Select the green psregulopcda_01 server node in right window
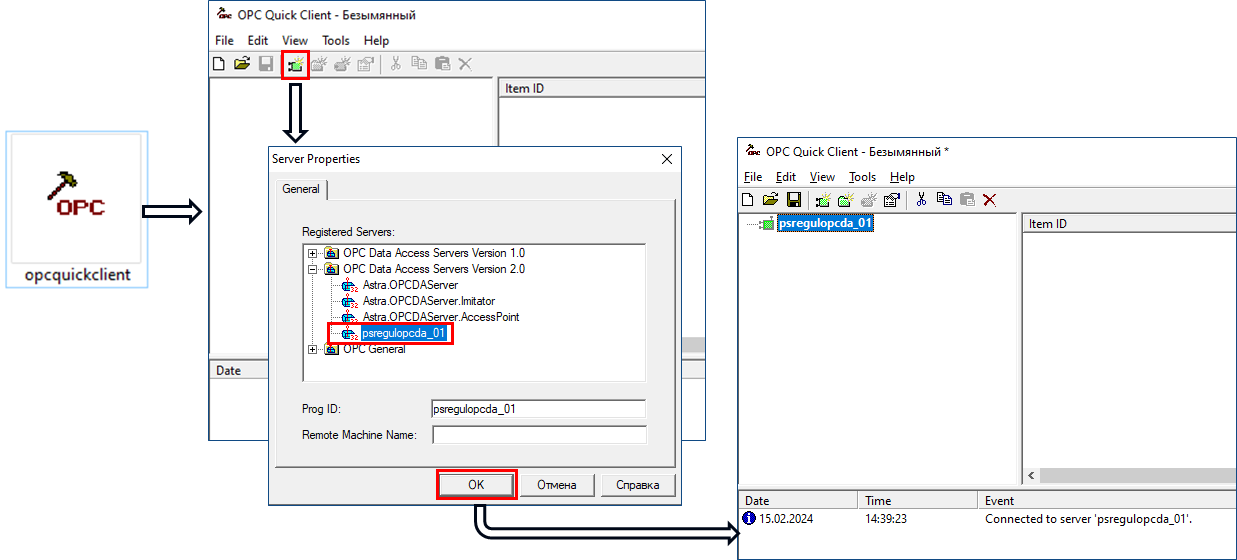Screen dimensions: 1237x560 click(x=825, y=224)
